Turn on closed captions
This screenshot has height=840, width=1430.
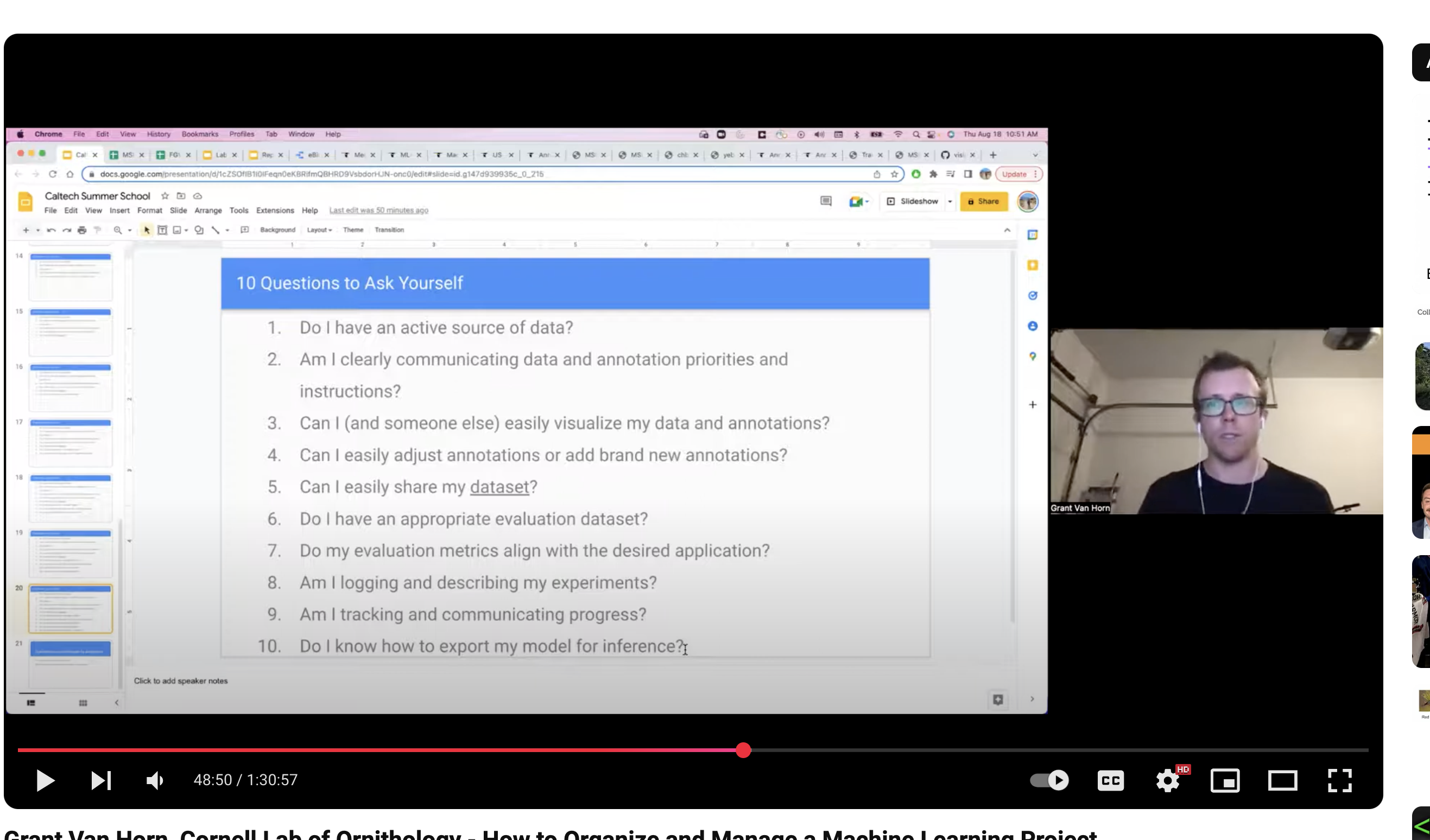coord(1111,780)
